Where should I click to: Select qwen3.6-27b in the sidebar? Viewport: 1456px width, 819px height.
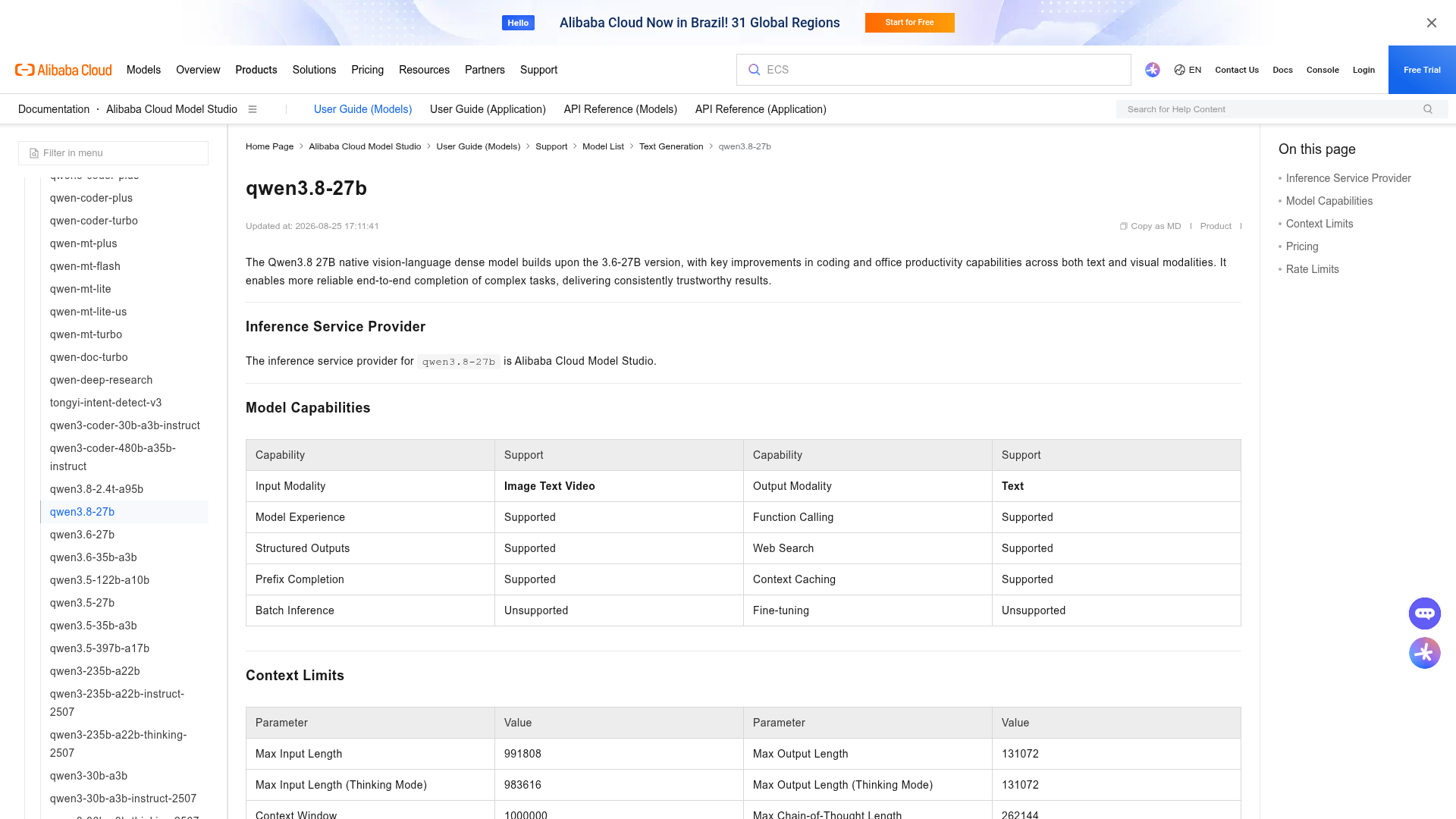pyautogui.click(x=82, y=535)
